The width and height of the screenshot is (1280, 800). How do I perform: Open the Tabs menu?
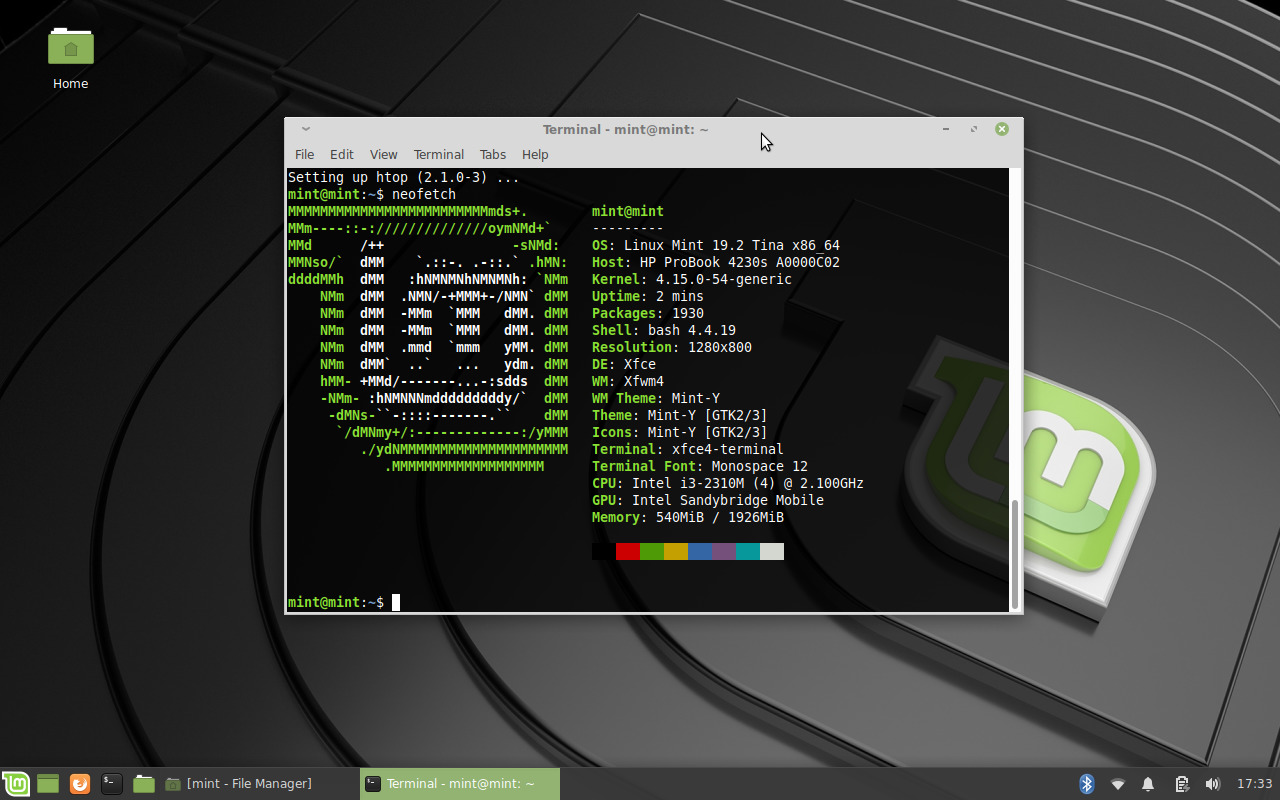coord(493,154)
